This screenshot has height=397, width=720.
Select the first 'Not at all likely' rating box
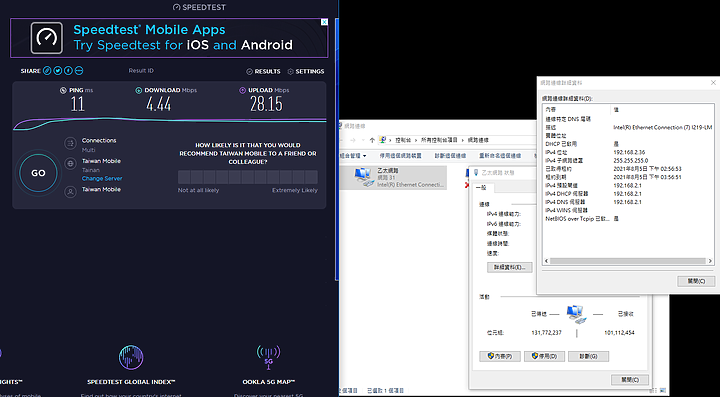(x=184, y=177)
